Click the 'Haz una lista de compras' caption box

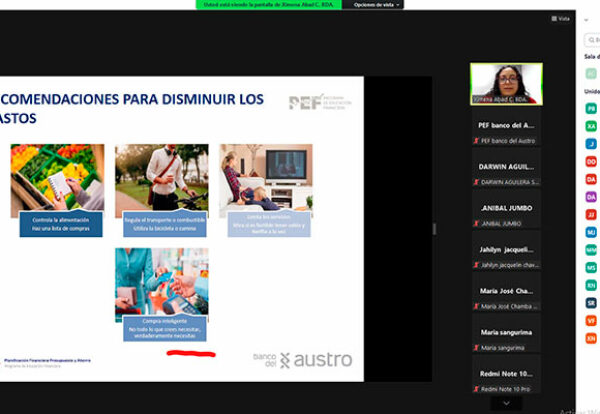coord(61,224)
